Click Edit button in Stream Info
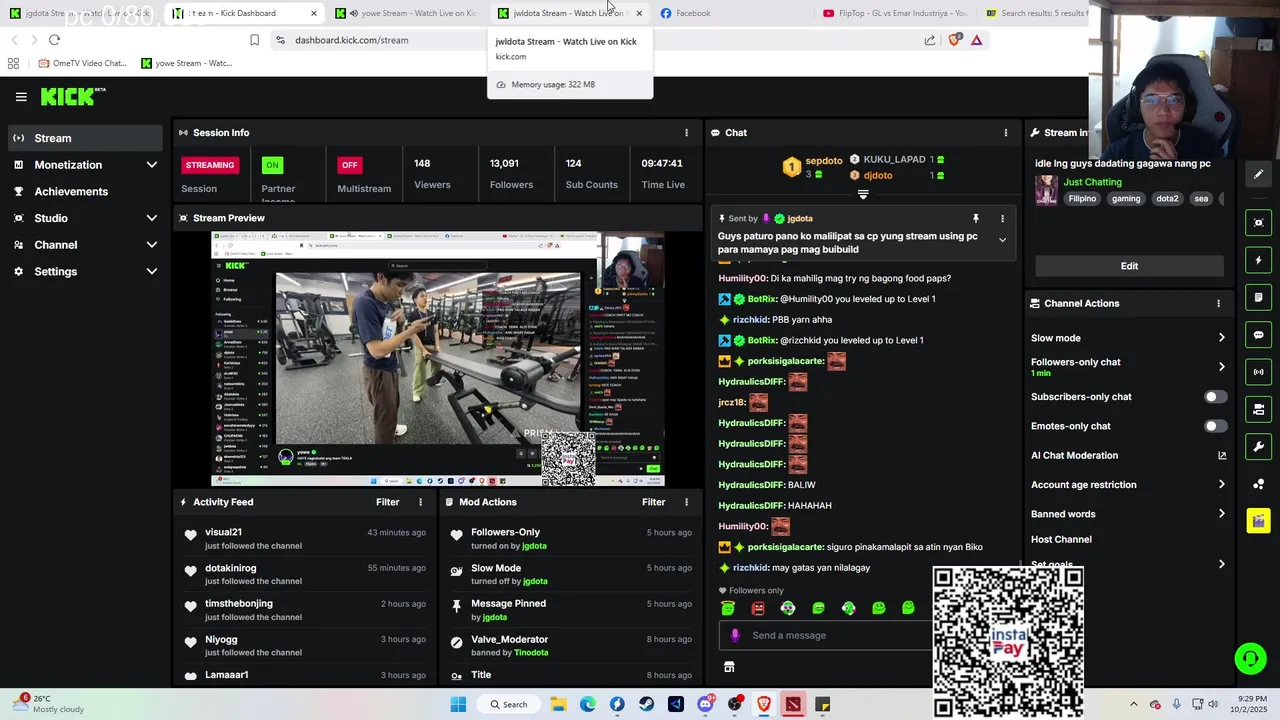The height and width of the screenshot is (720, 1280). click(x=1129, y=266)
